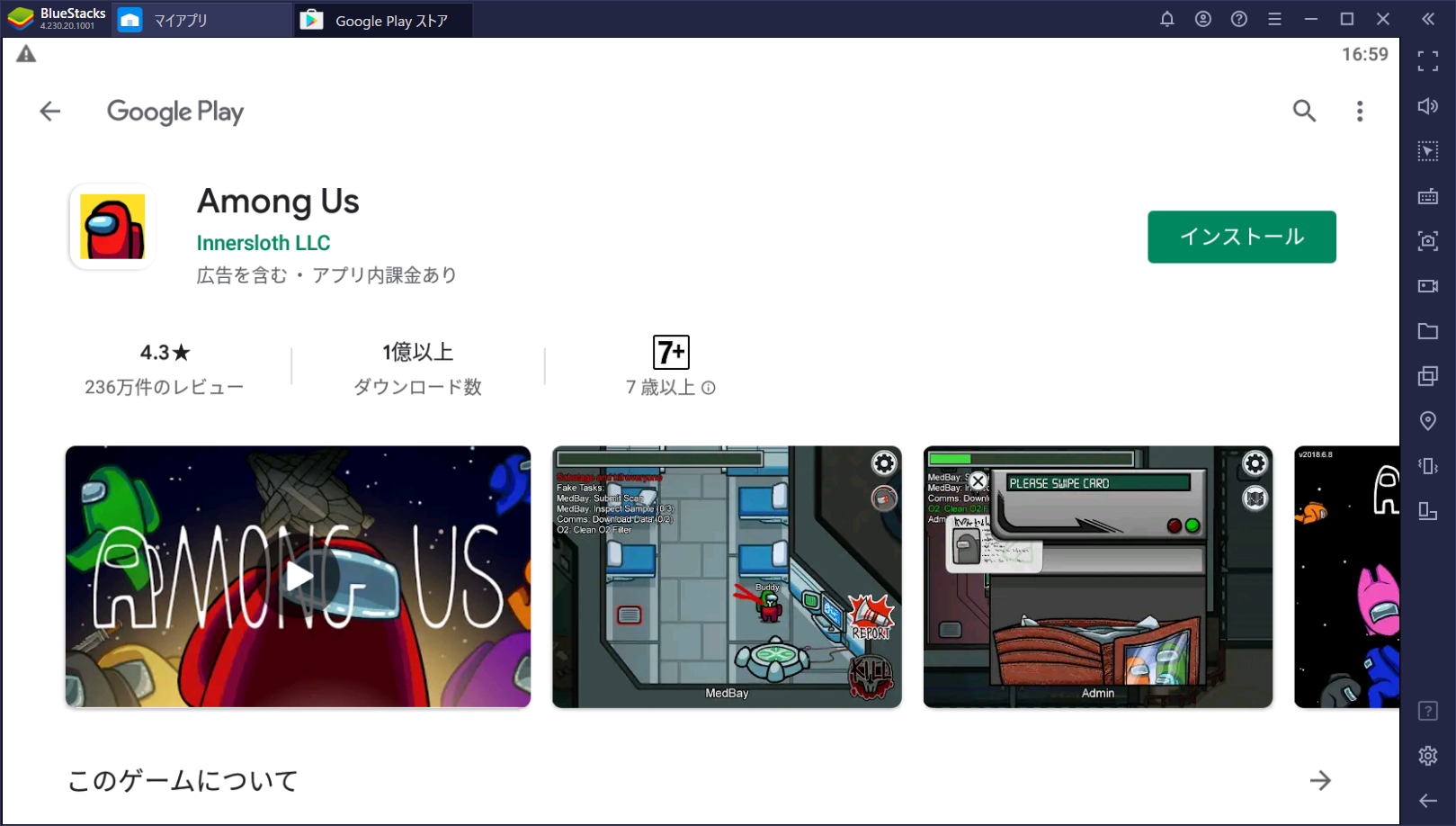Click the Google Play logo text

[x=175, y=112]
